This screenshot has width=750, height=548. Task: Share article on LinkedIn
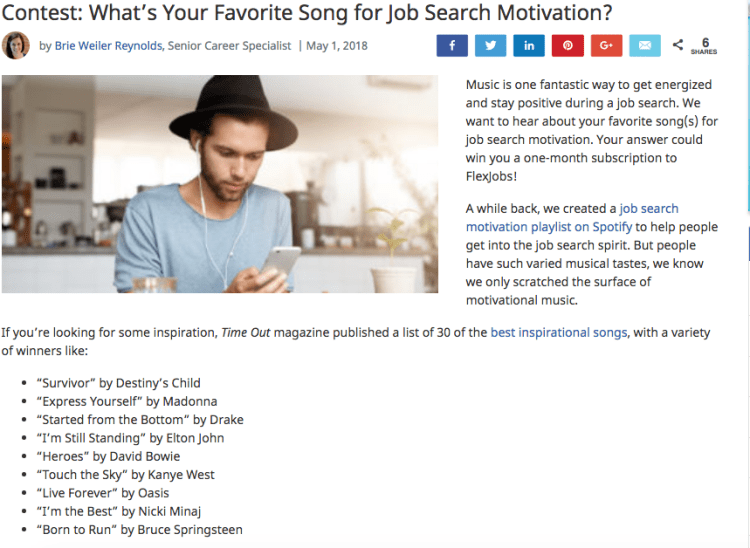[529, 46]
